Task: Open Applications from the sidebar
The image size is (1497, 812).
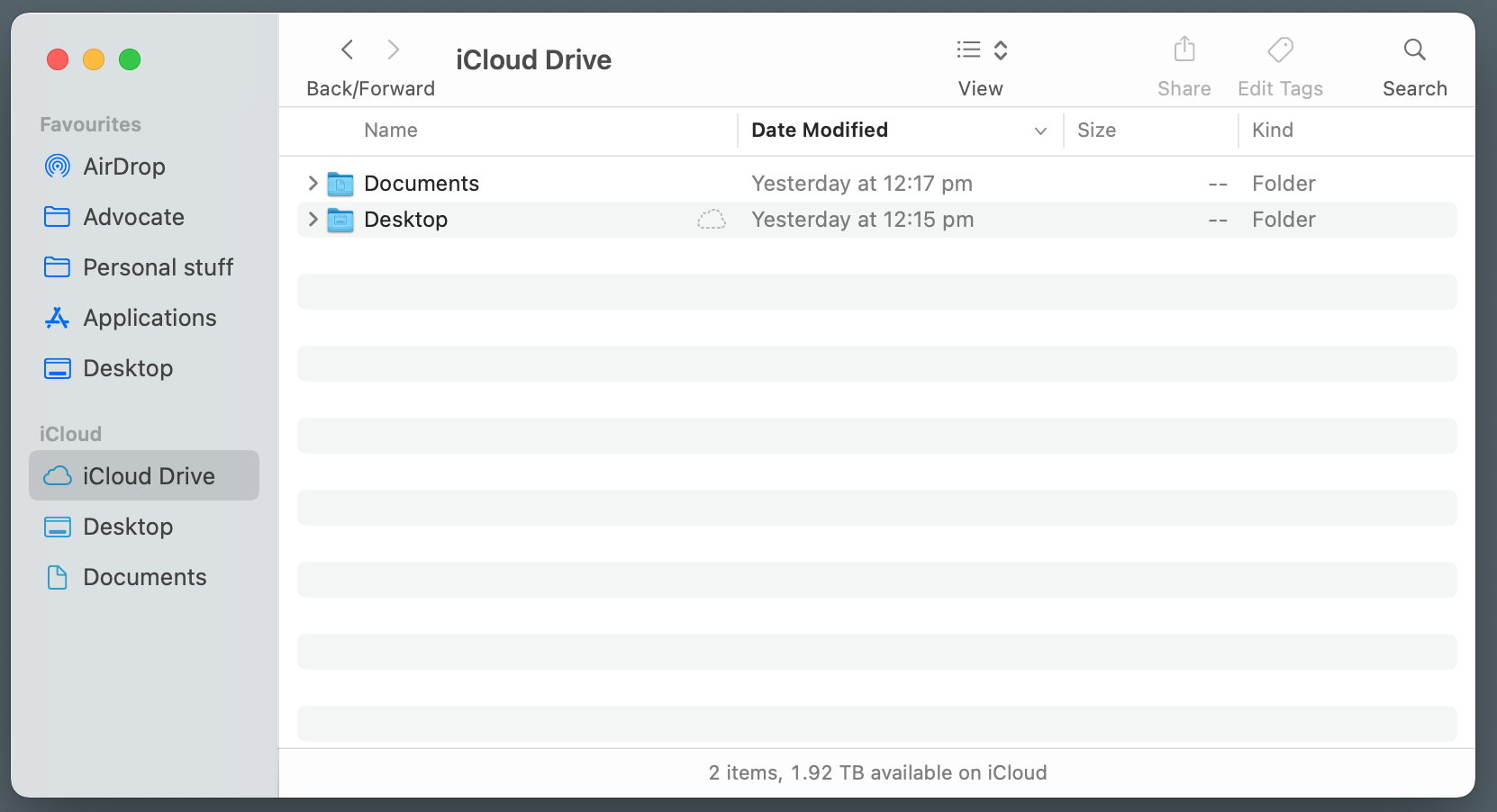Action: (150, 317)
